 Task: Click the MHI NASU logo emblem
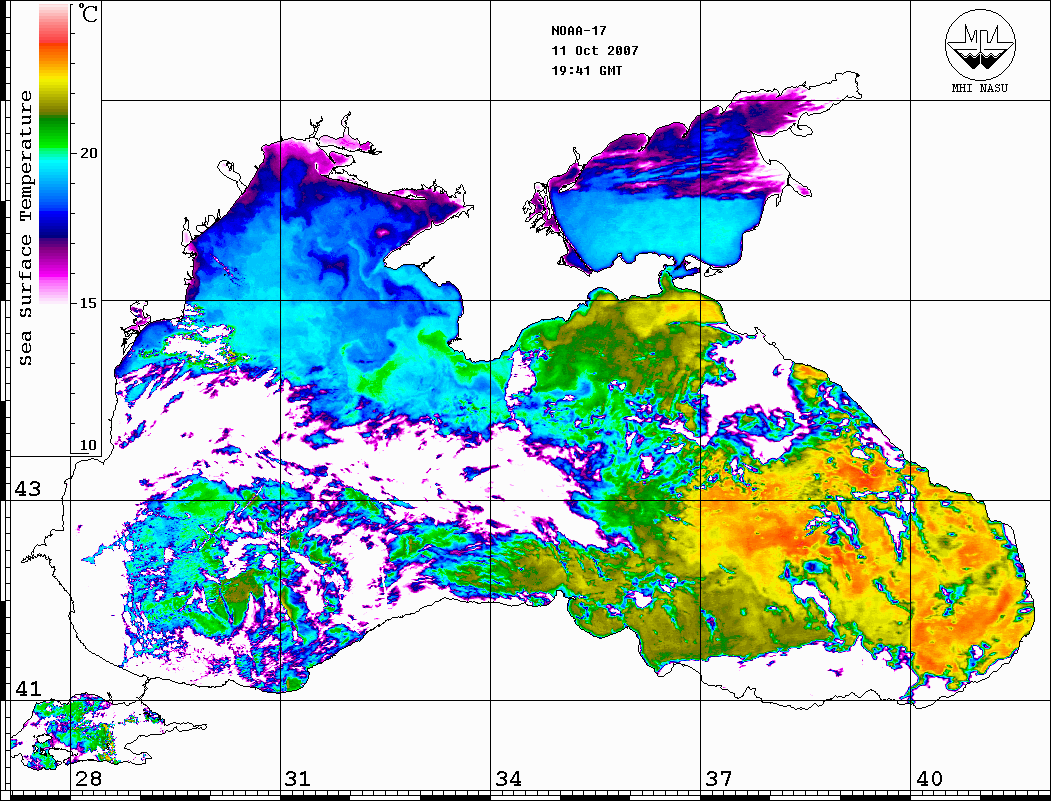pos(980,44)
